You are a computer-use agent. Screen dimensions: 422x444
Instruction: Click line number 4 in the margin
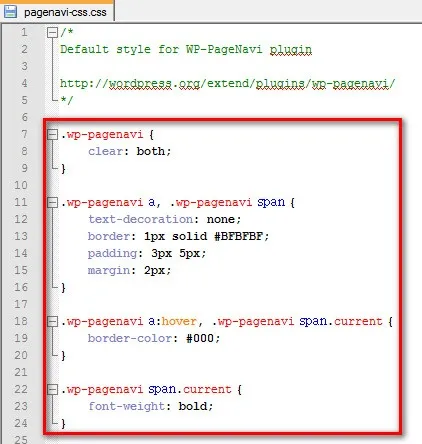[24, 83]
